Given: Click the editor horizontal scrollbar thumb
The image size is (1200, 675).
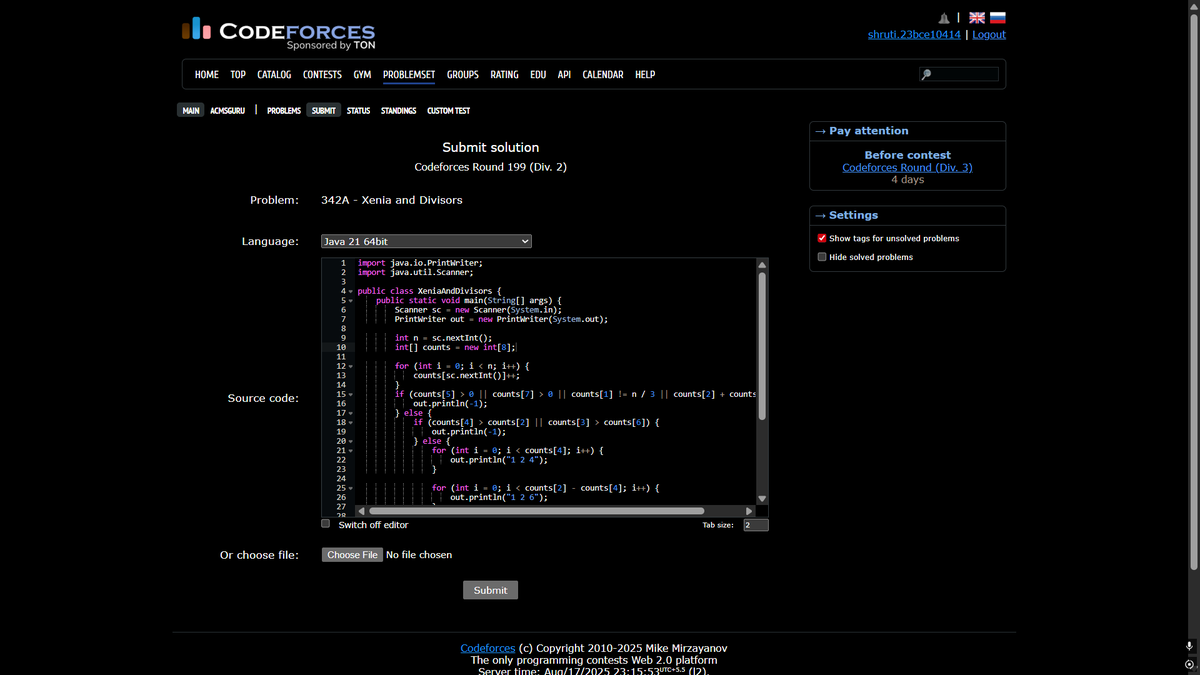Looking at the screenshot, I should click(537, 511).
